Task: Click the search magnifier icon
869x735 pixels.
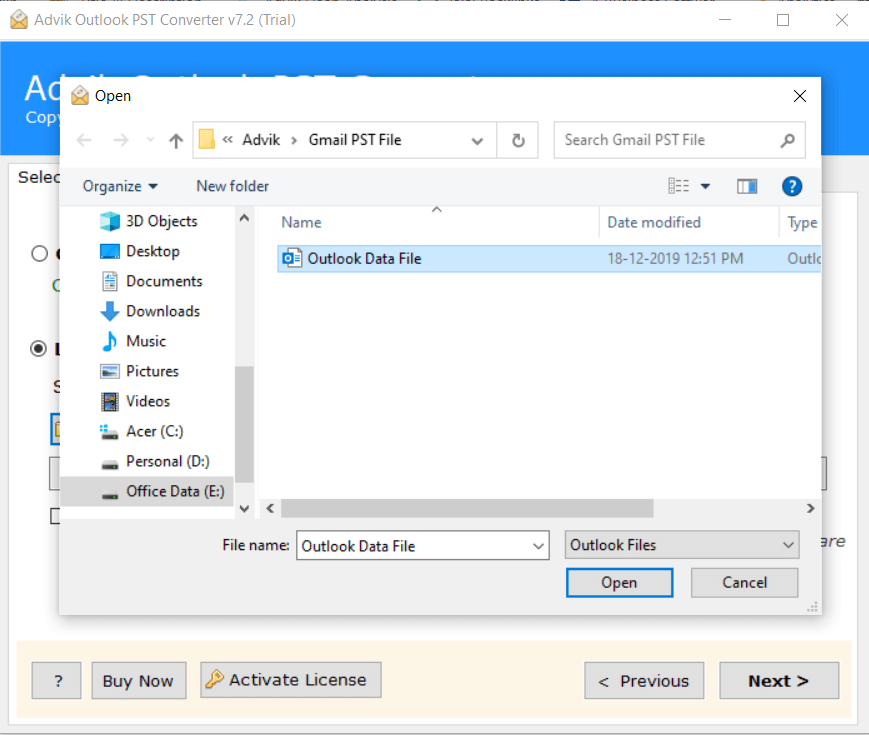Action: (x=788, y=141)
